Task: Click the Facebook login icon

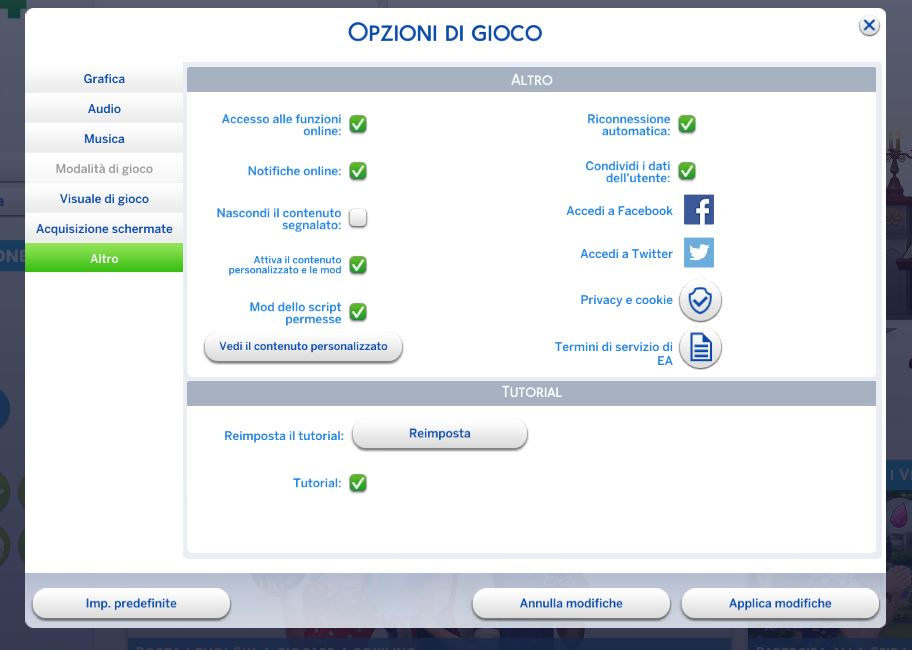Action: pos(698,210)
